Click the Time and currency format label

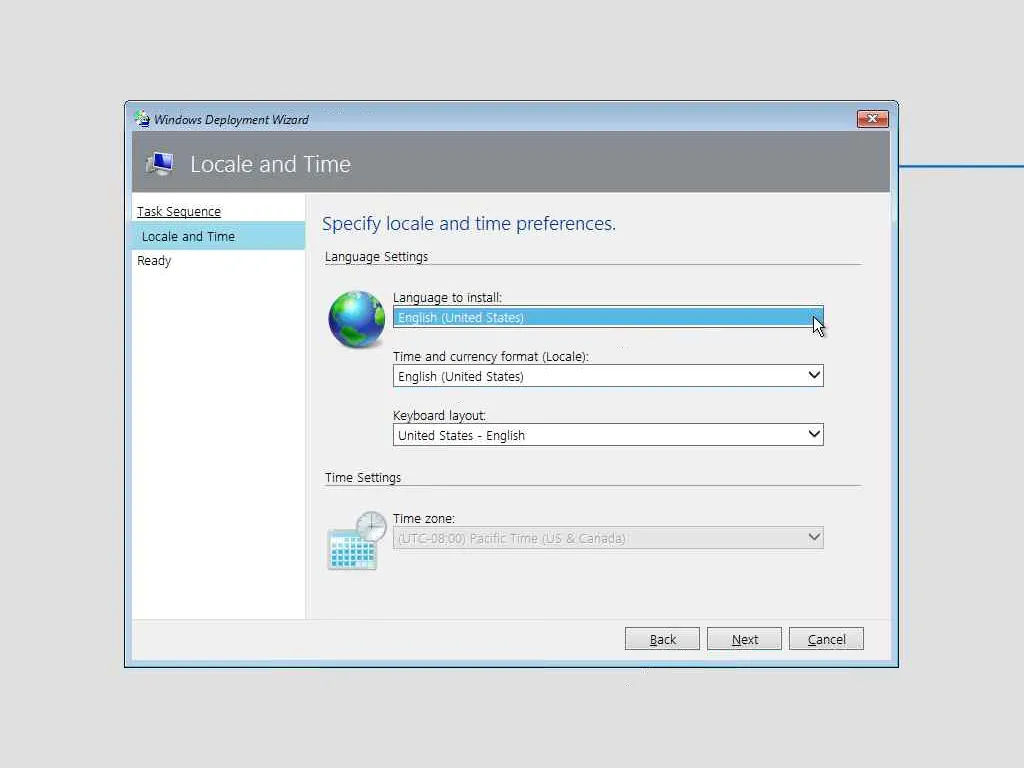(x=490, y=357)
